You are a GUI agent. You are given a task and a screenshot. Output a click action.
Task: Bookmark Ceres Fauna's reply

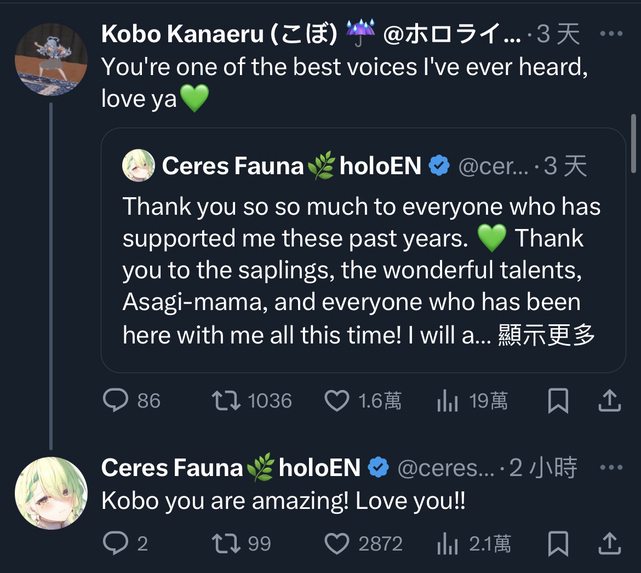559,543
